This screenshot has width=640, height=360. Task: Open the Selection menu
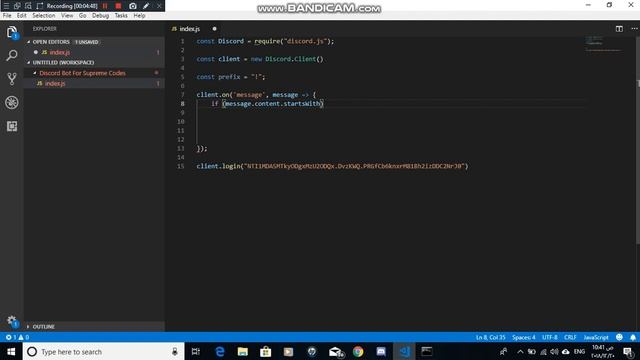click(44, 16)
